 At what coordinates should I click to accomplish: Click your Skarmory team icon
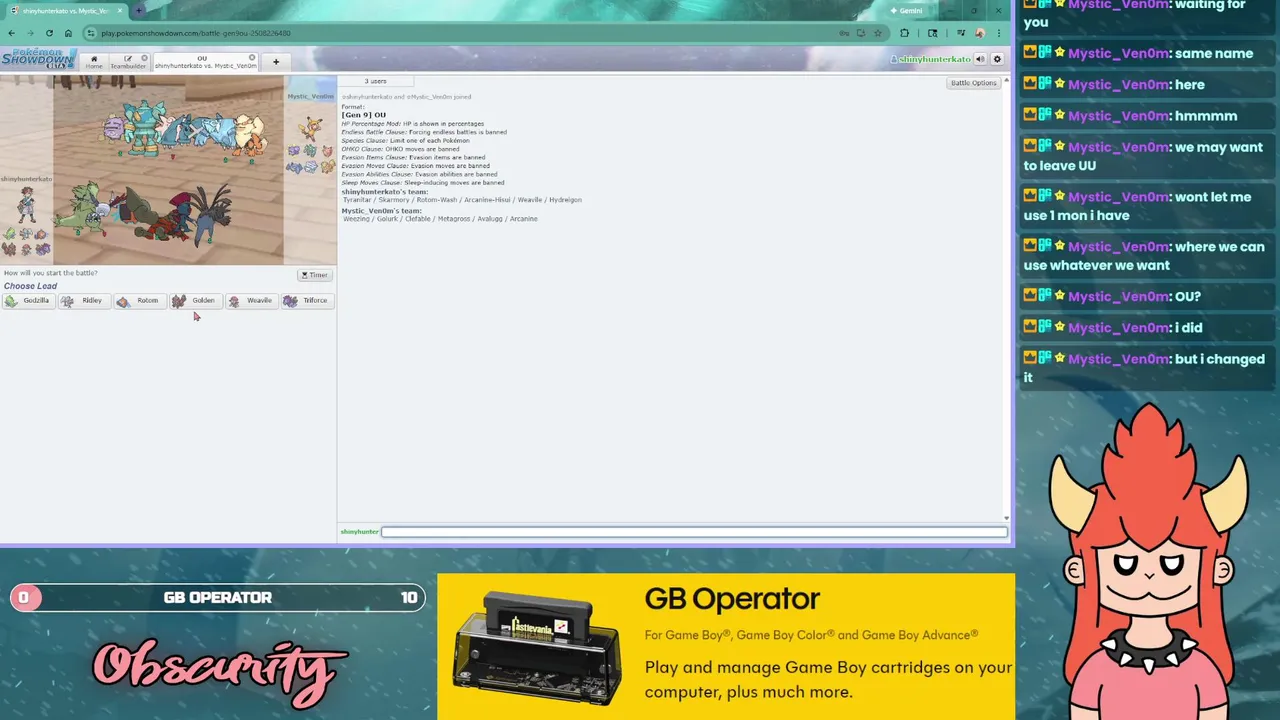(26, 233)
